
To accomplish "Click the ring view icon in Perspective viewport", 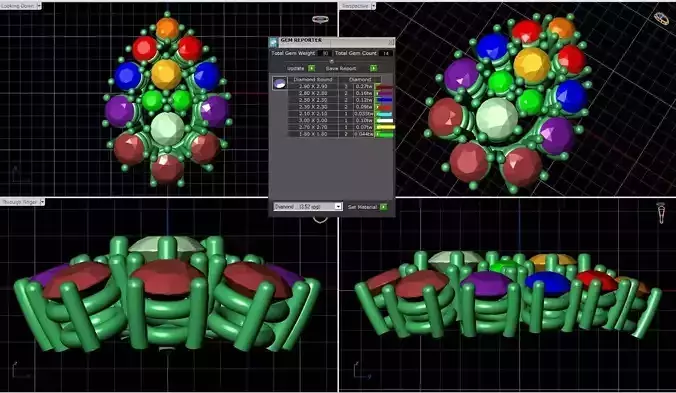I will [661, 18].
